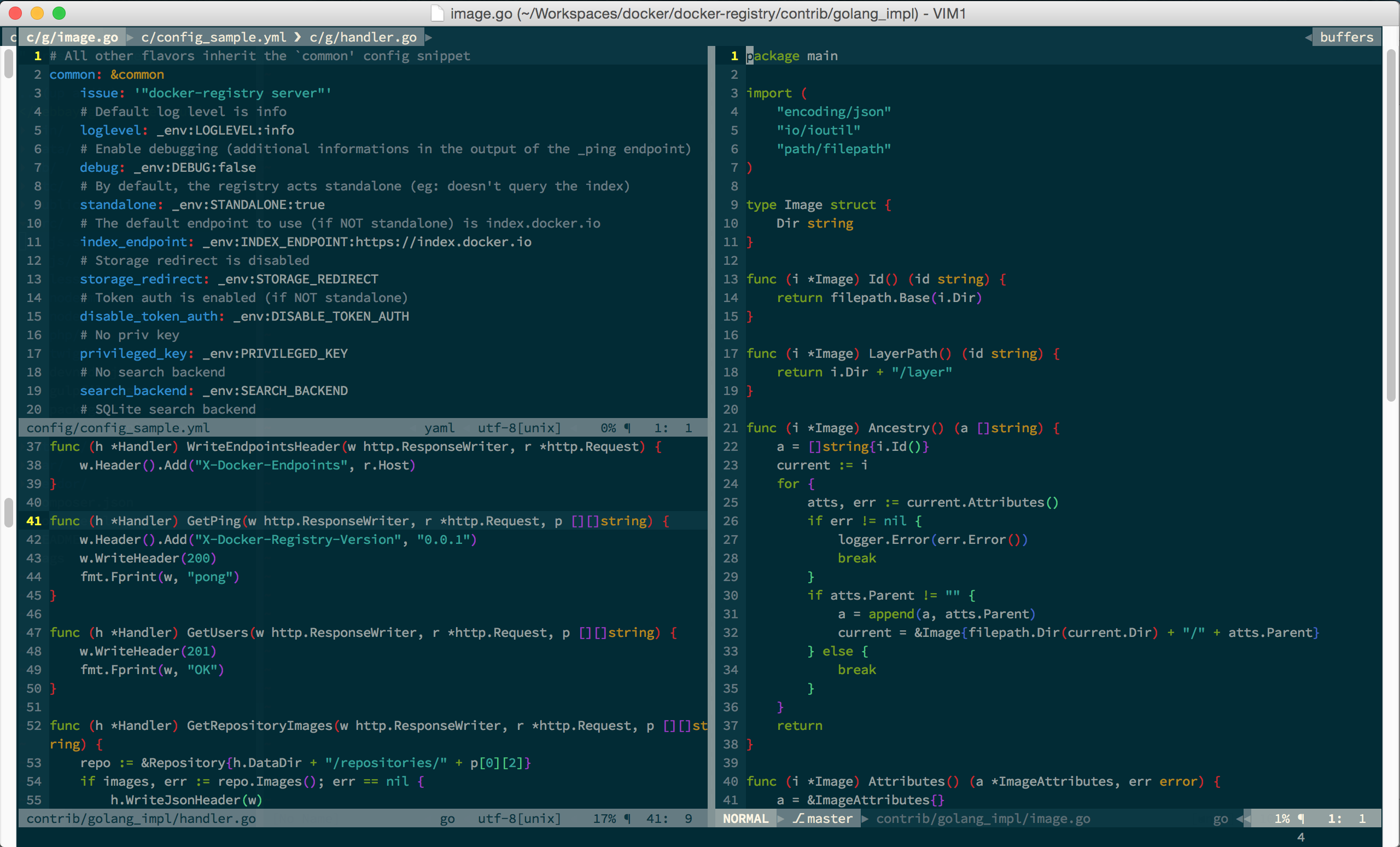Click the pilcrow symbol in config_sample.yml statusline
The image size is (1400, 847).
[627, 427]
